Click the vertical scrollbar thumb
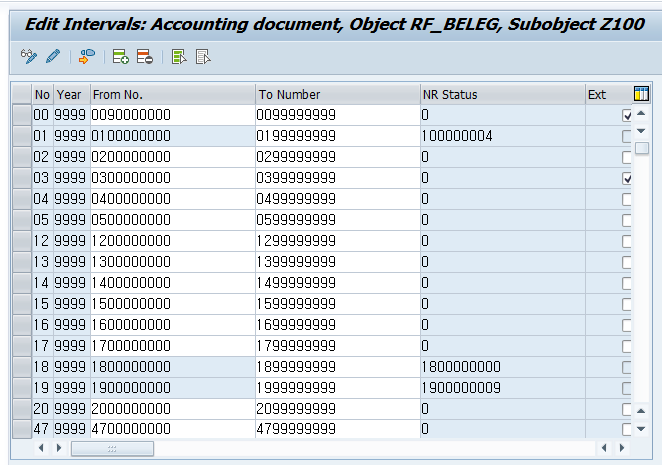The height and width of the screenshot is (465, 662). tap(642, 148)
